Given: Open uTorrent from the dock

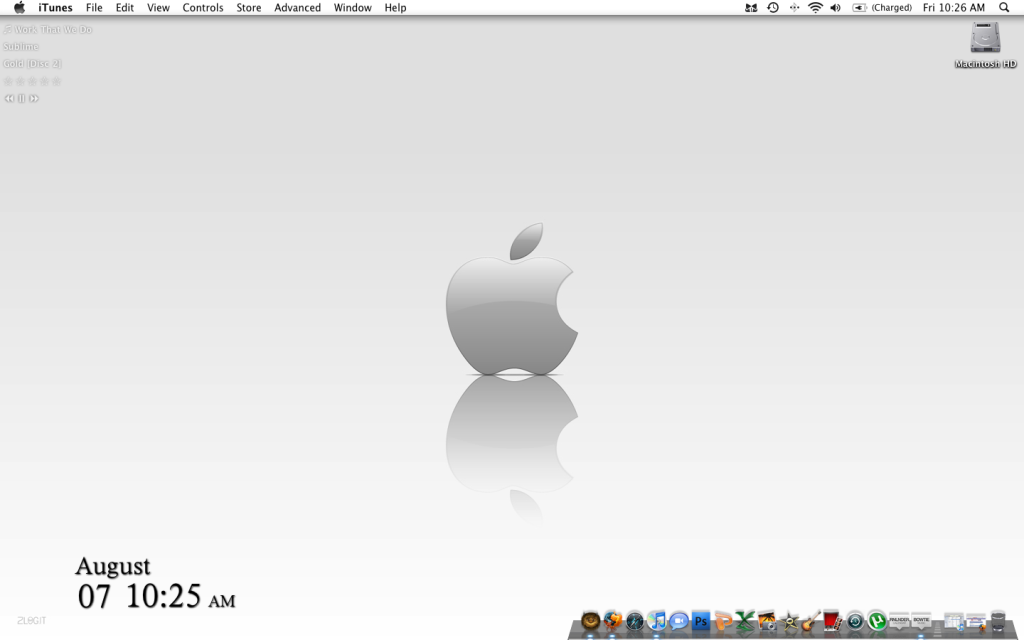Looking at the screenshot, I should coord(876,620).
